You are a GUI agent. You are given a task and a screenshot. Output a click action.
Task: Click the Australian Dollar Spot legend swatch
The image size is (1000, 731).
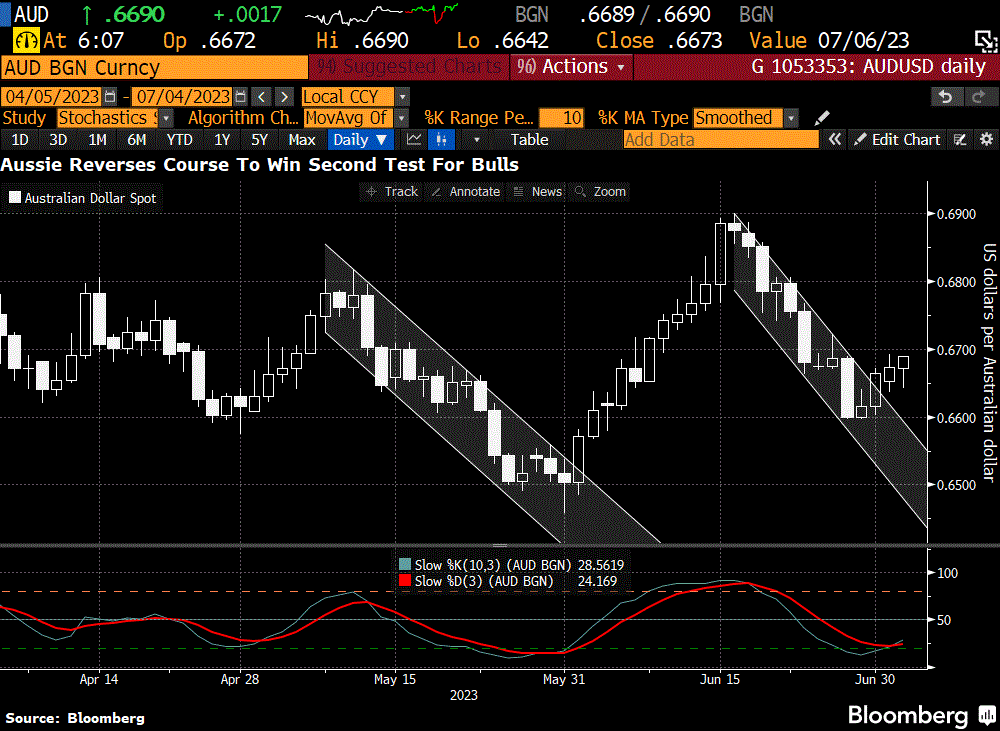coord(15,198)
